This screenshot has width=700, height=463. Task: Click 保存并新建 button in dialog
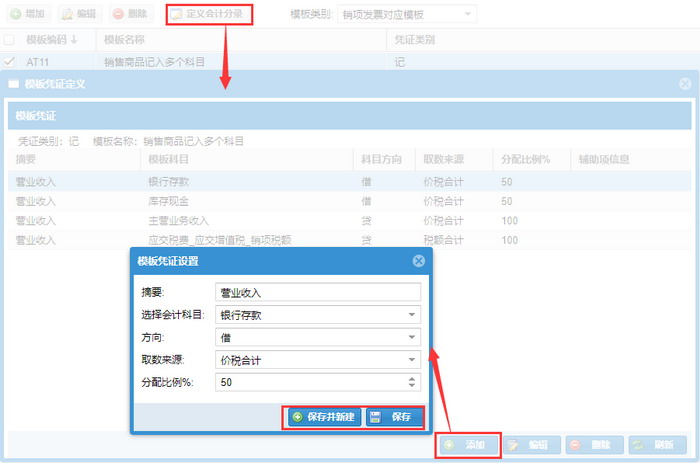coord(322,416)
